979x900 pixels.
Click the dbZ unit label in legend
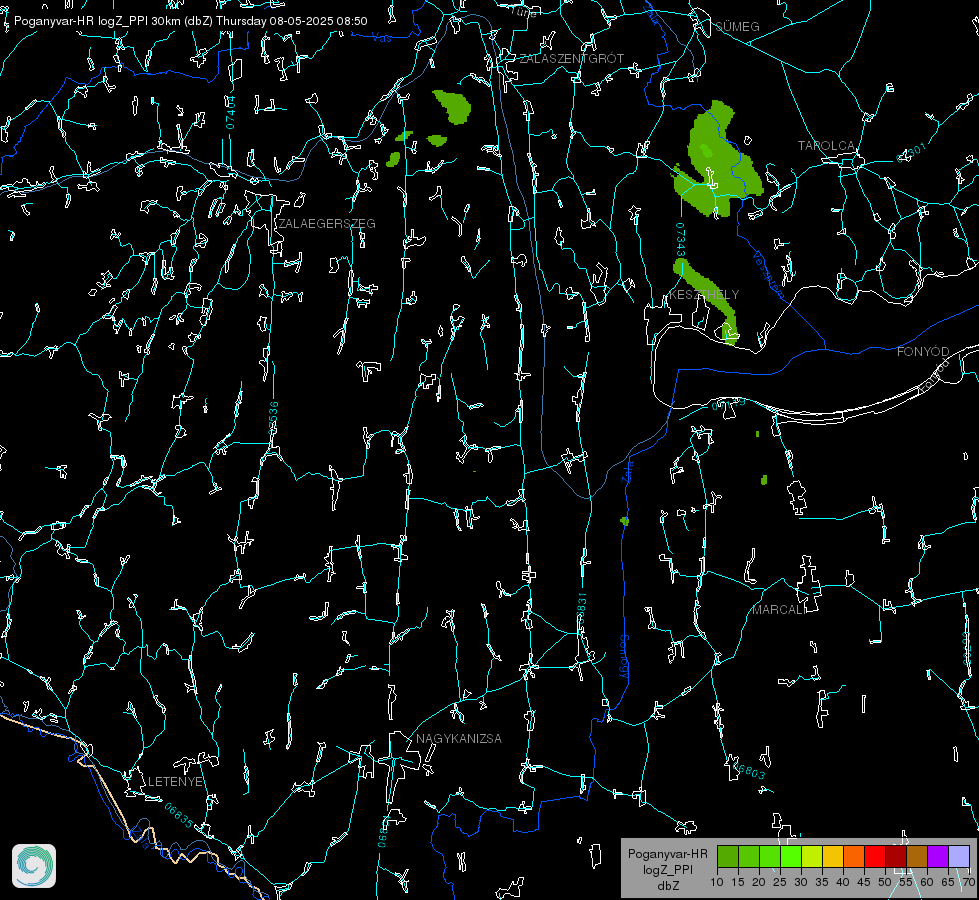[x=667, y=886]
